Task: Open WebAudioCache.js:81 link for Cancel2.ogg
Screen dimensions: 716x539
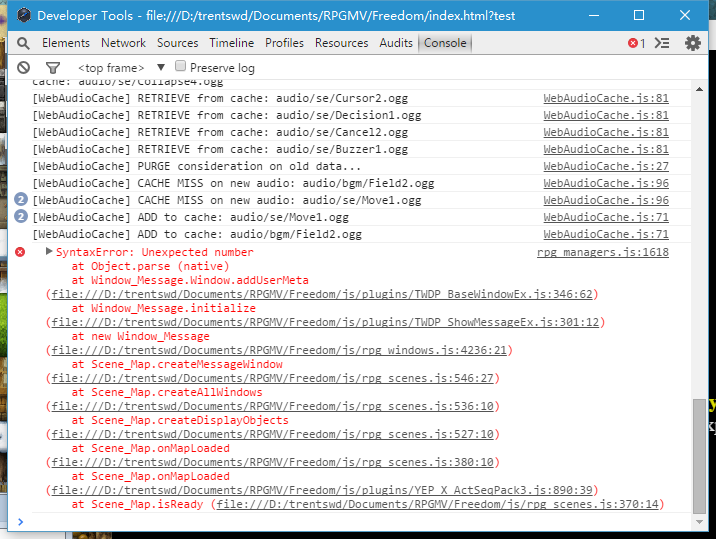Action: (606, 132)
